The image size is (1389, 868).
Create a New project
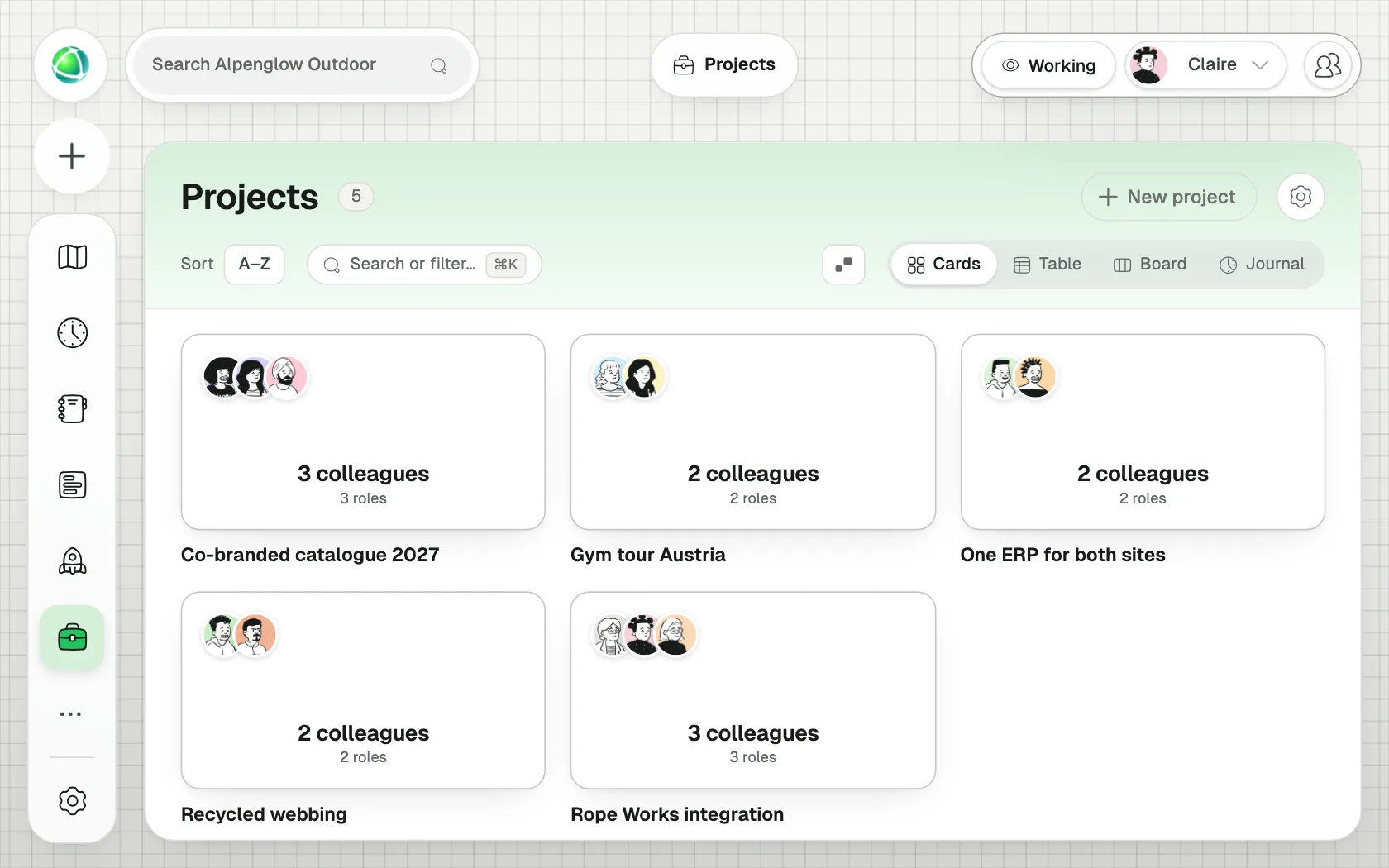click(x=1169, y=197)
